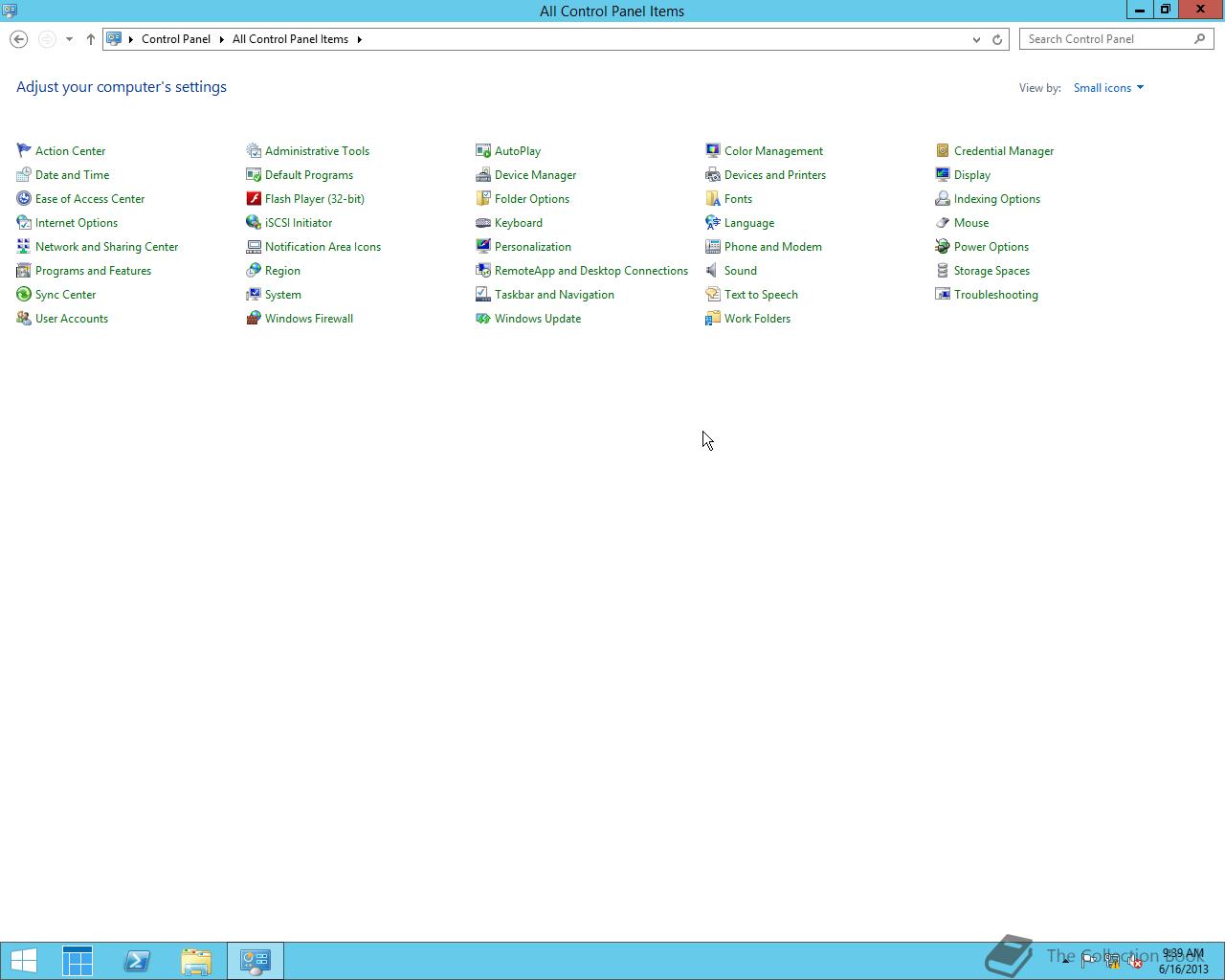Open the Region settings link
This screenshot has height=980, width=1225.
tap(282, 270)
